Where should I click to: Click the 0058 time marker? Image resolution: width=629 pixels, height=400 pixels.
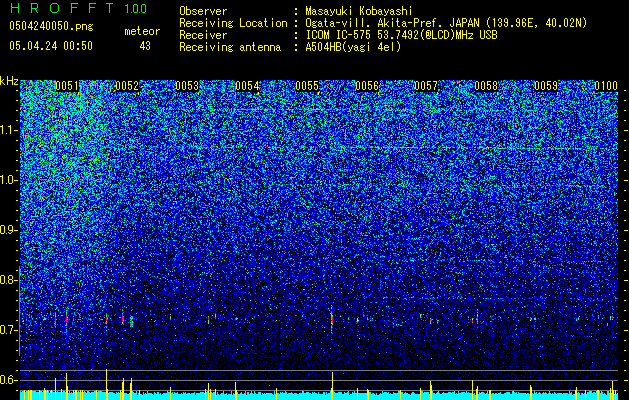486,86
